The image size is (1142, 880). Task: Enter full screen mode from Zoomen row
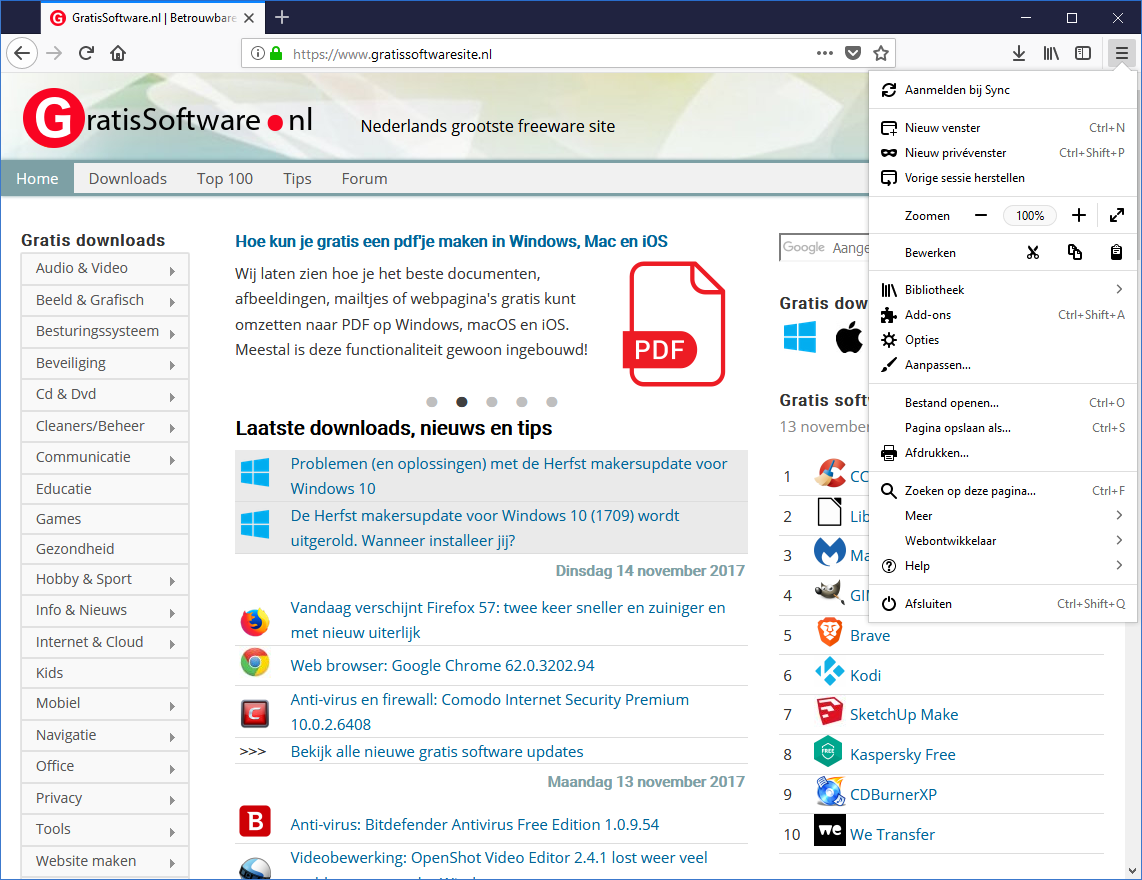point(1117,215)
